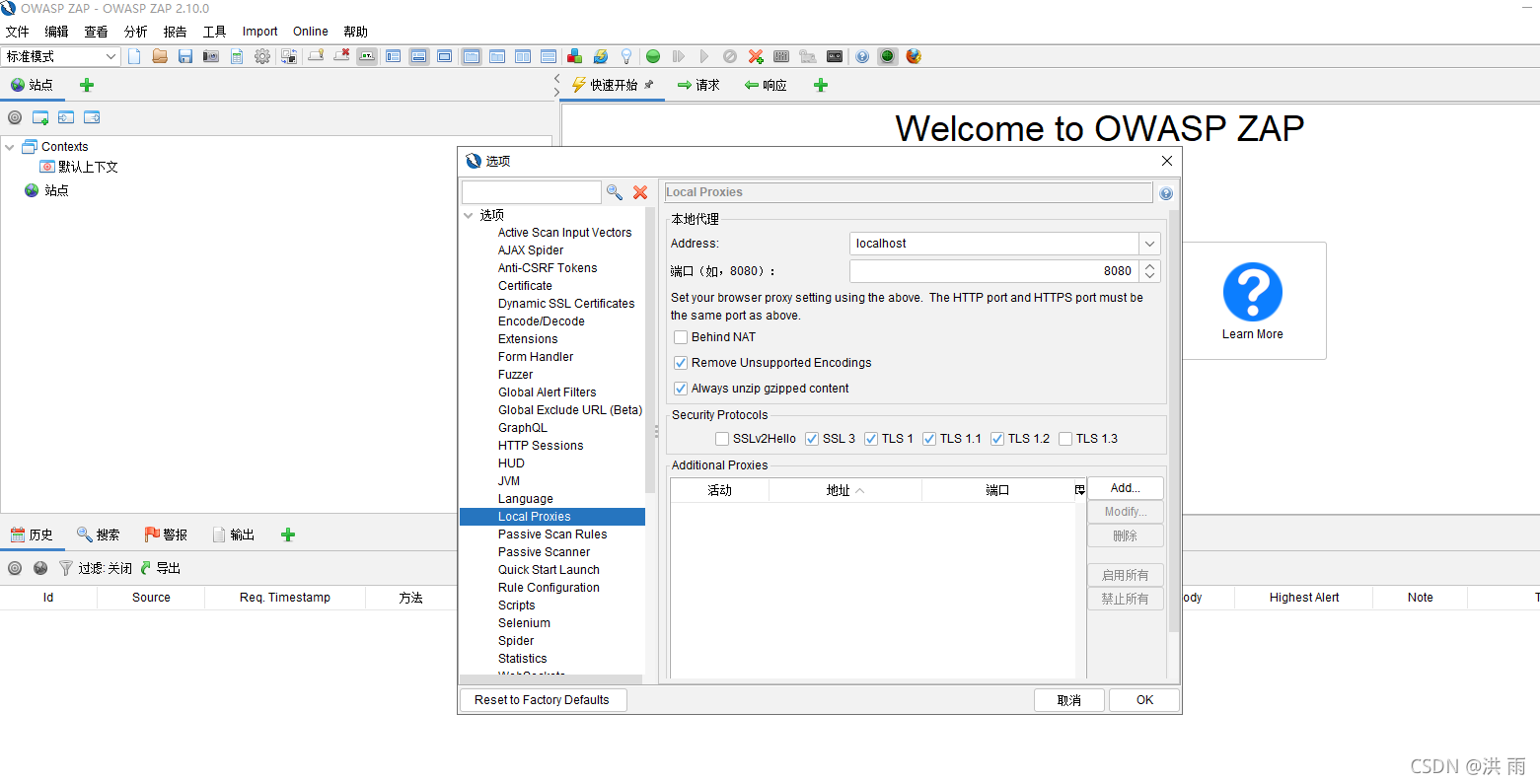Click the green HUD radar icon in toolbar
Image resolution: width=1540 pixels, height=784 pixels.
(x=888, y=56)
